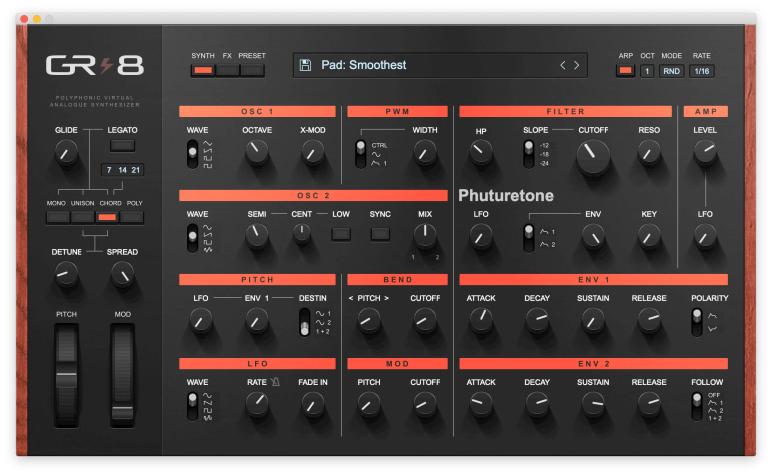This screenshot has height=475, width=772.
Task: Open the arpeggiator RATE 1/16 selector
Action: pyautogui.click(x=702, y=71)
